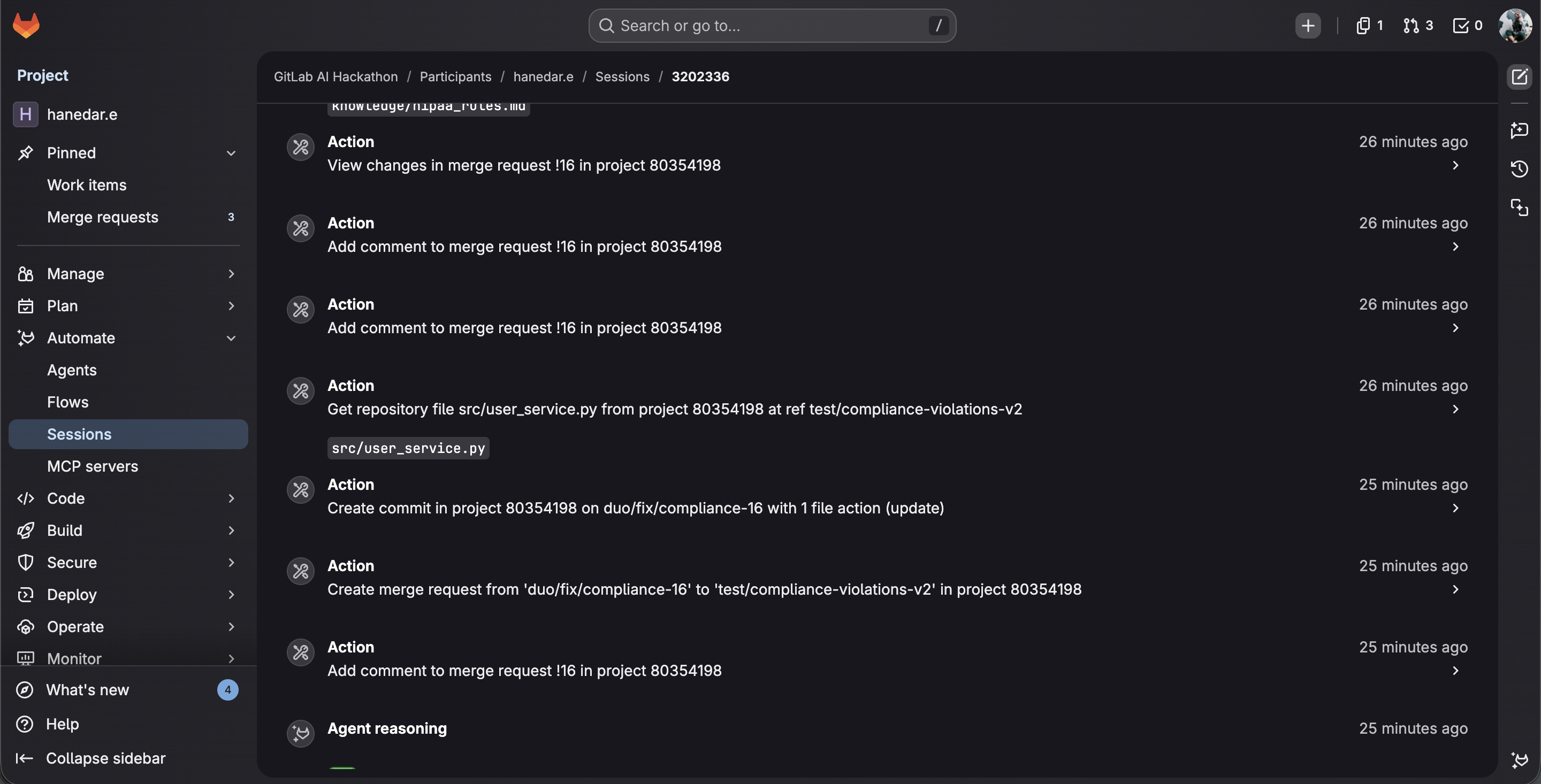Open the Agents menu item
1541x784 pixels.
(x=72, y=370)
